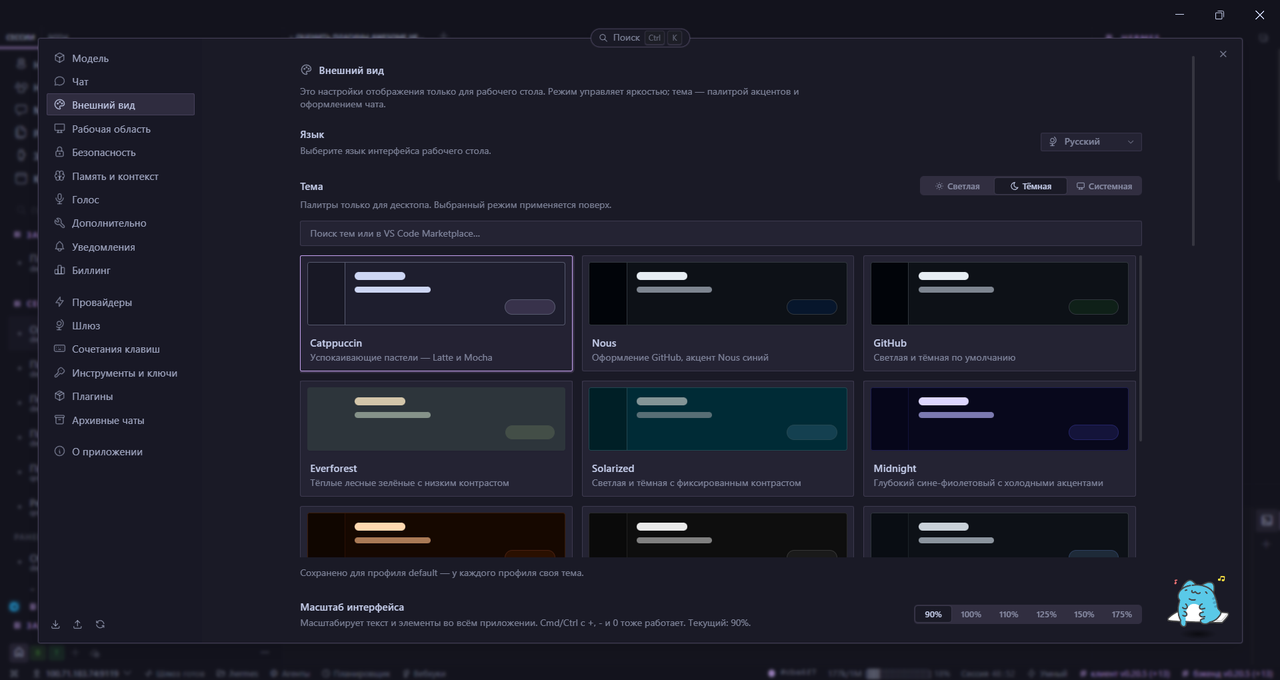Viewport: 1280px width, 680px height.
Task: Set interface scale to 100%
Action: click(971, 614)
